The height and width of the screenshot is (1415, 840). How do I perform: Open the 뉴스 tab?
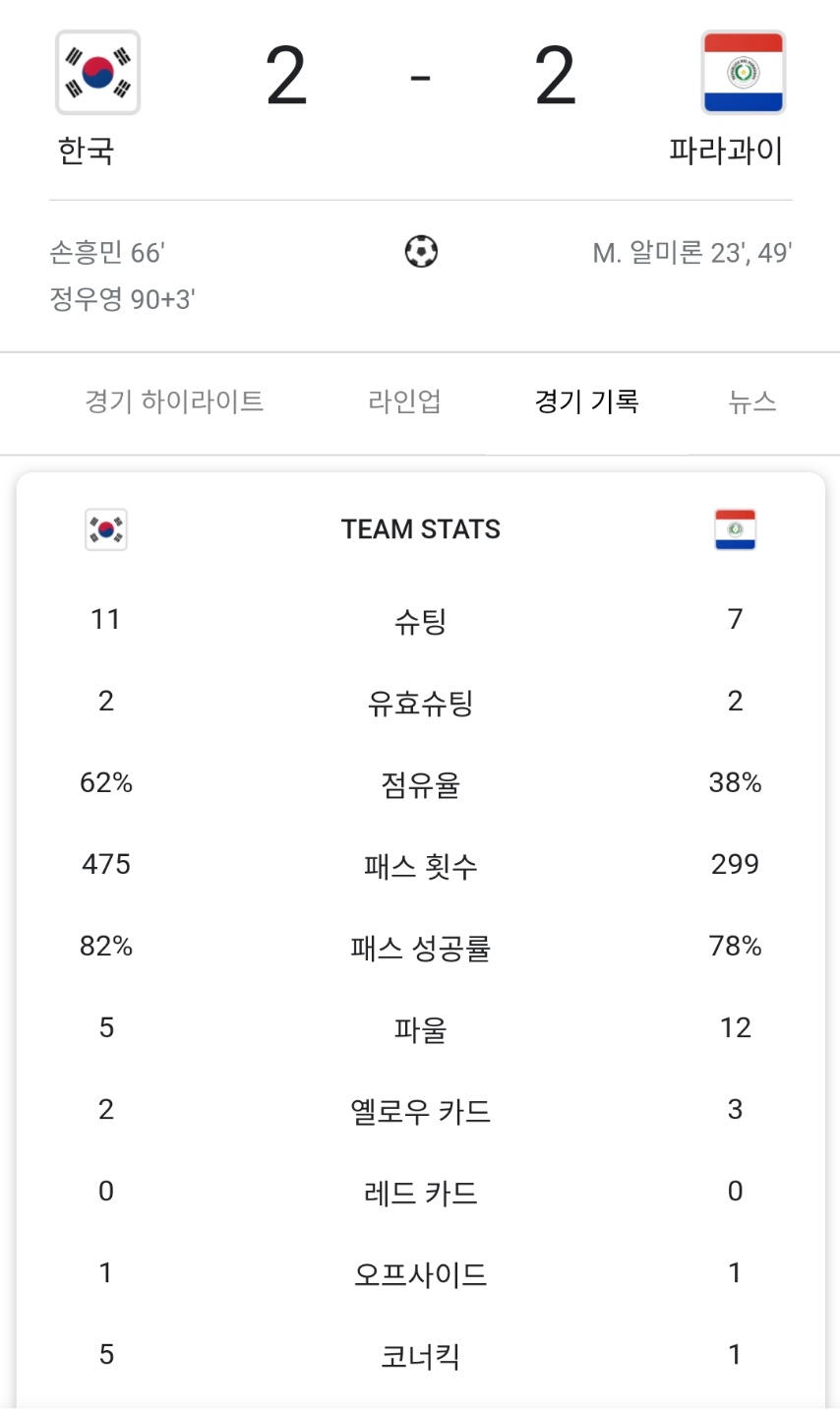click(x=752, y=400)
